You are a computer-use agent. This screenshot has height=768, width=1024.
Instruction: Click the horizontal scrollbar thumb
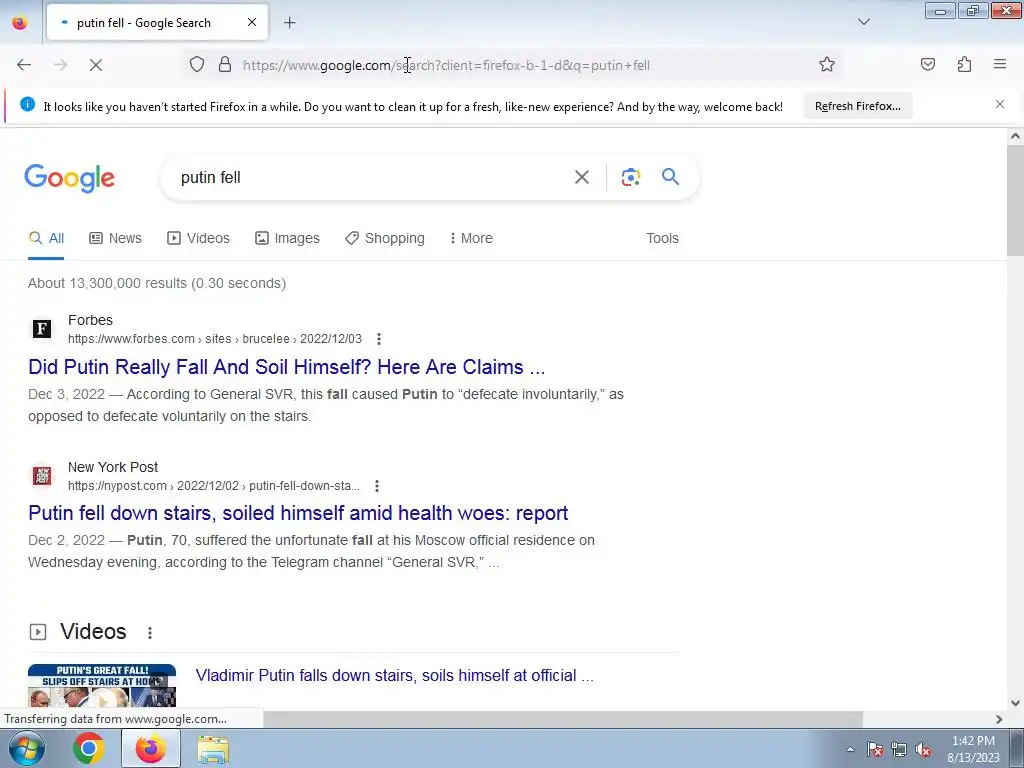coord(563,719)
